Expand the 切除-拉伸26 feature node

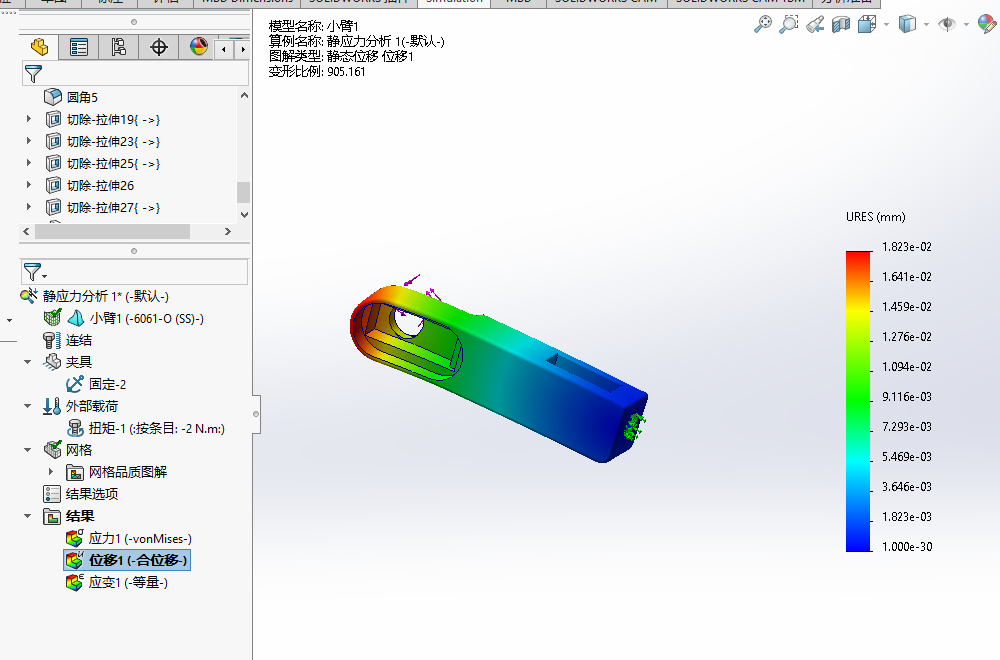coord(29,185)
